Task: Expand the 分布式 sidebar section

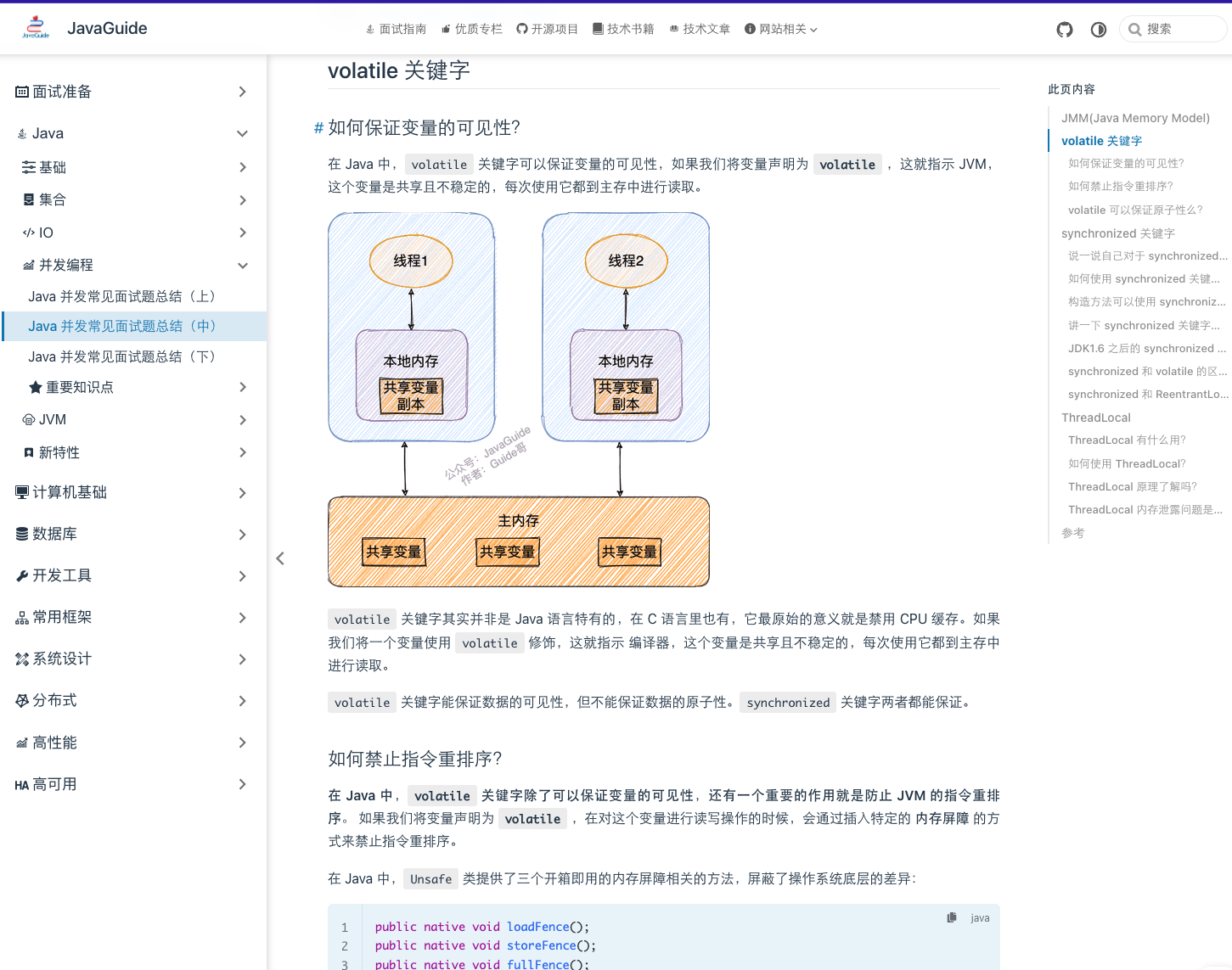Action: tap(133, 700)
